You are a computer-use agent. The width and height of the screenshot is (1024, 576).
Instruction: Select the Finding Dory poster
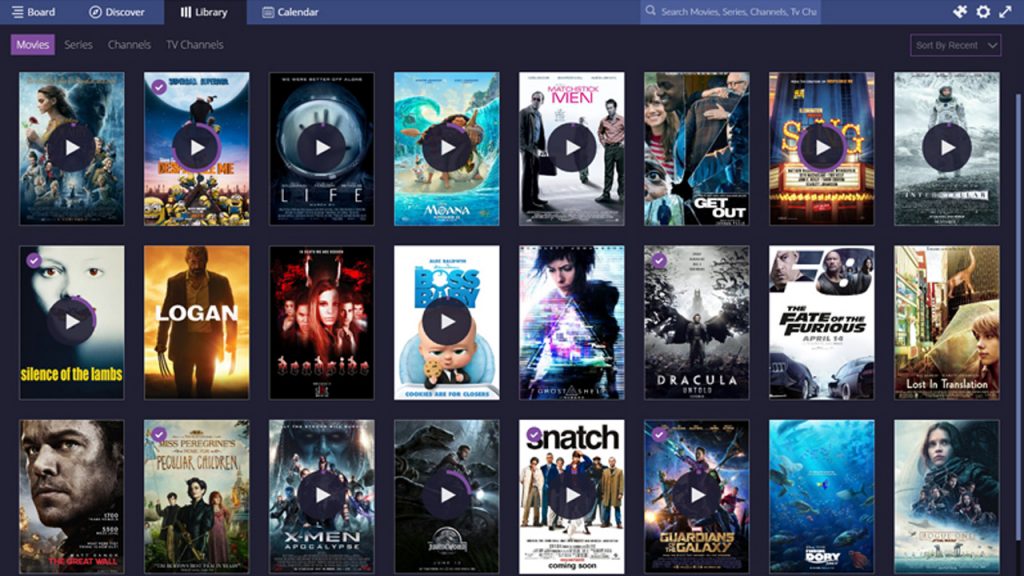click(822, 496)
